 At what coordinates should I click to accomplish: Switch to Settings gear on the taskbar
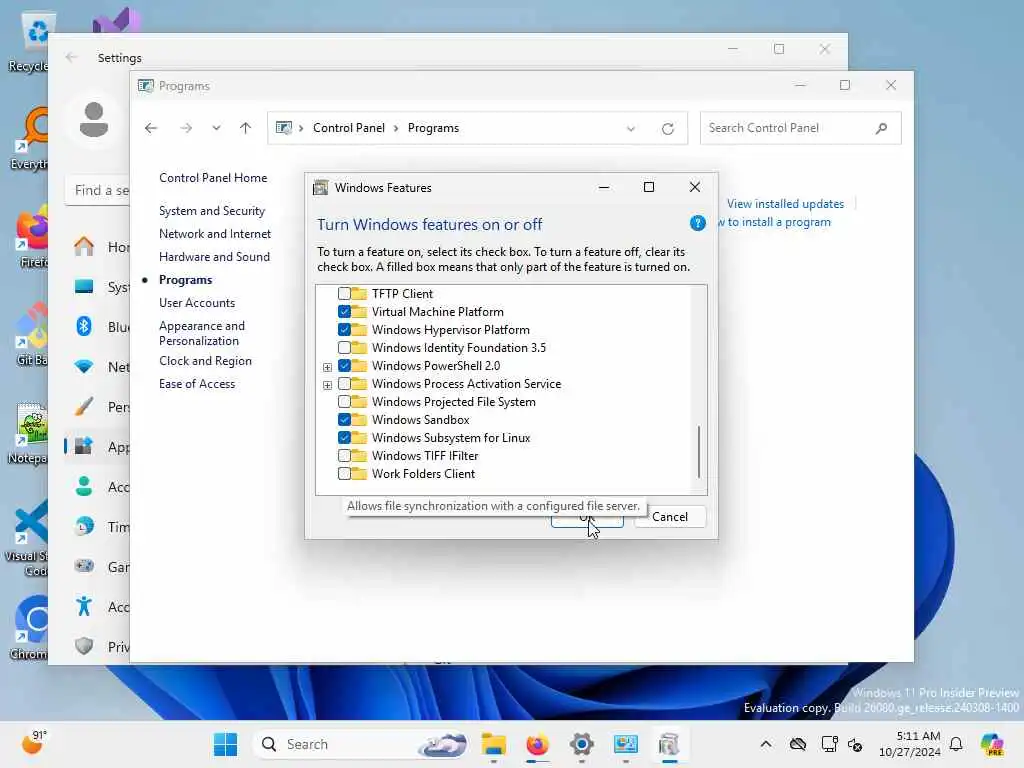[581, 744]
